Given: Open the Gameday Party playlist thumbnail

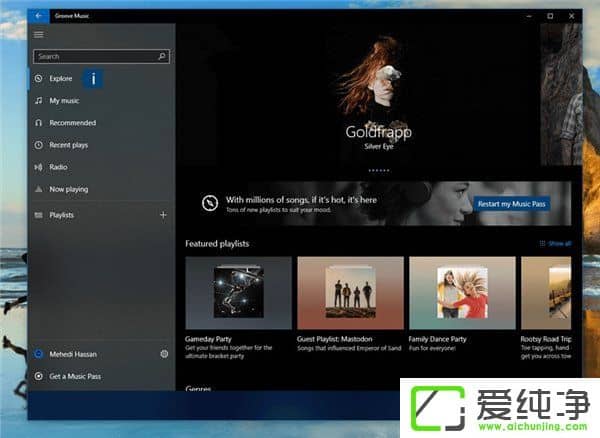Looking at the screenshot, I should [238, 293].
